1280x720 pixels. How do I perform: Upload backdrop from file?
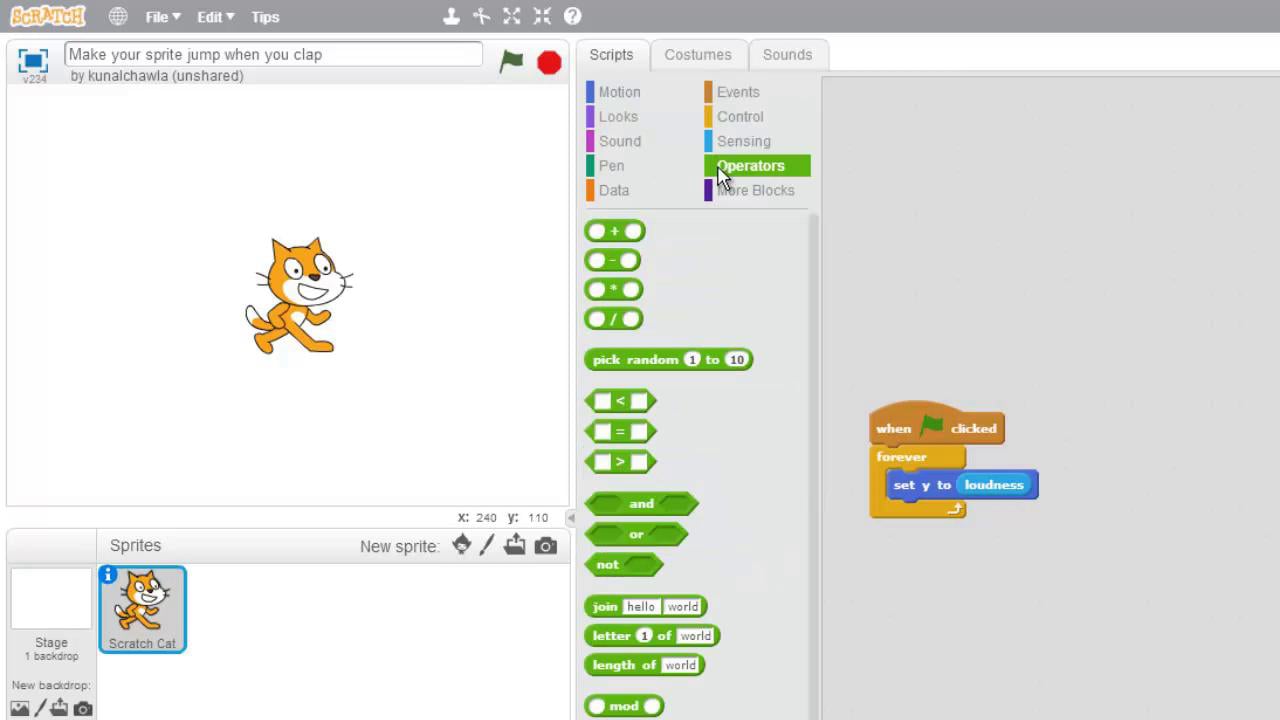click(x=60, y=708)
